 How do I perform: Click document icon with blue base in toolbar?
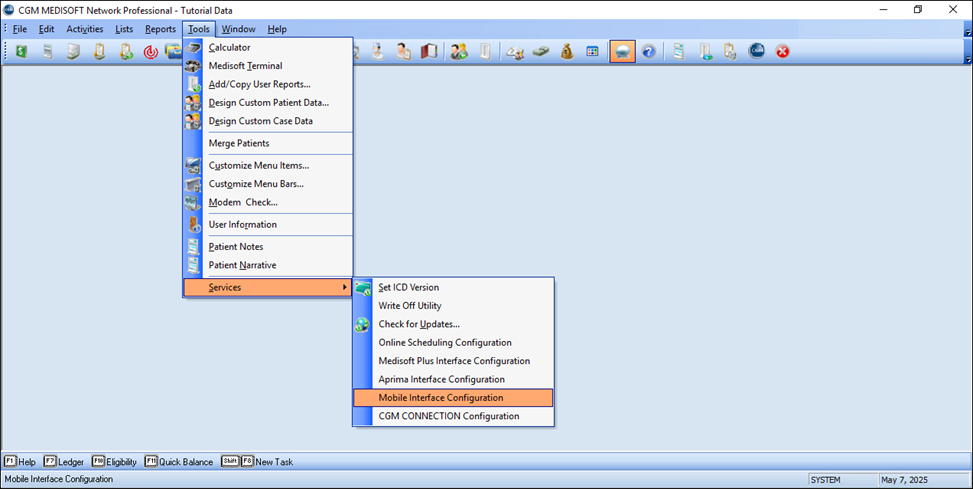(x=706, y=52)
